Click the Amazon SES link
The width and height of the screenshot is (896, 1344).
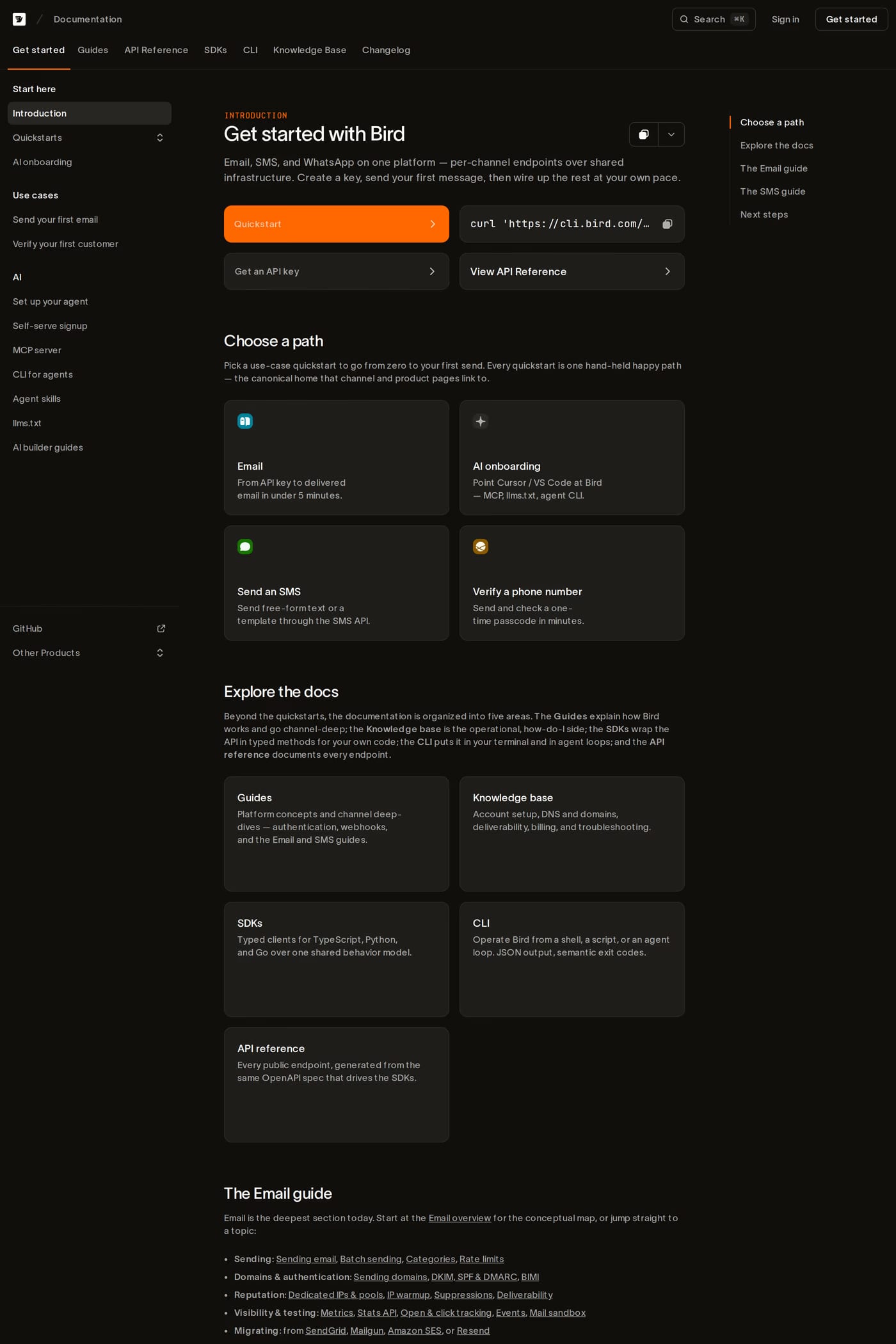click(415, 1331)
